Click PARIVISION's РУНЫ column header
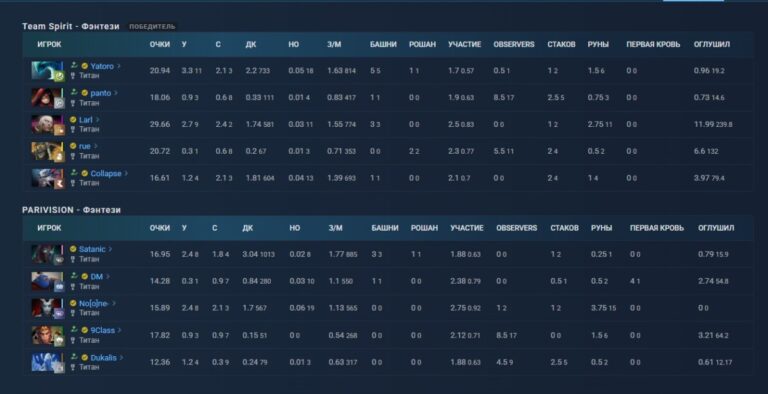This screenshot has height=394, width=768. click(x=601, y=228)
